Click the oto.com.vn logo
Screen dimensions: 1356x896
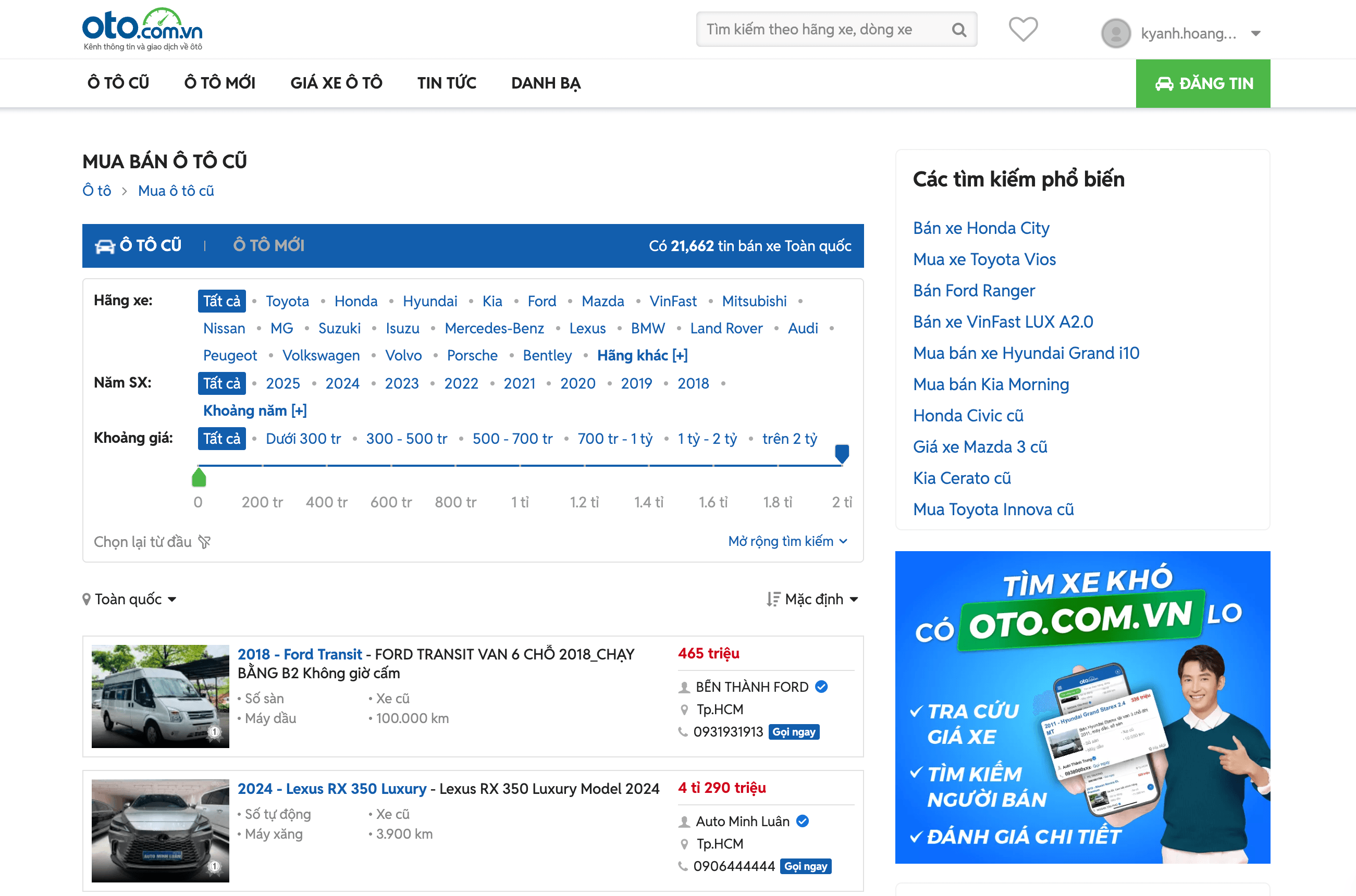(x=142, y=29)
